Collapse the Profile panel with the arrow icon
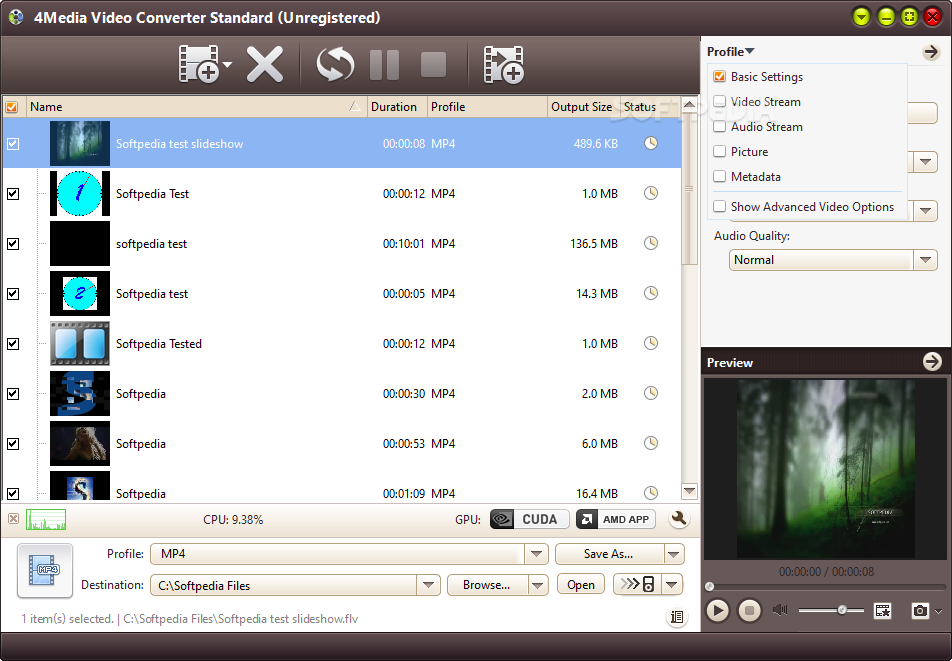The width and height of the screenshot is (952, 661). click(931, 52)
